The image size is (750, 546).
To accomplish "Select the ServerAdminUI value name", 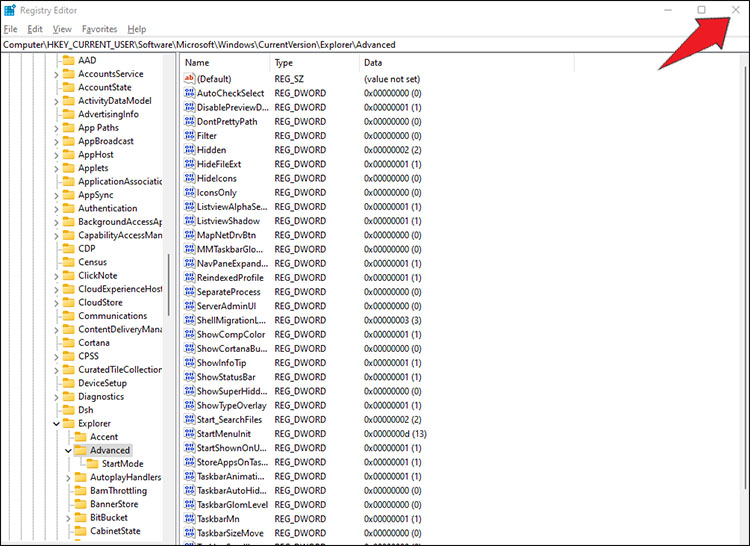I will coord(226,306).
